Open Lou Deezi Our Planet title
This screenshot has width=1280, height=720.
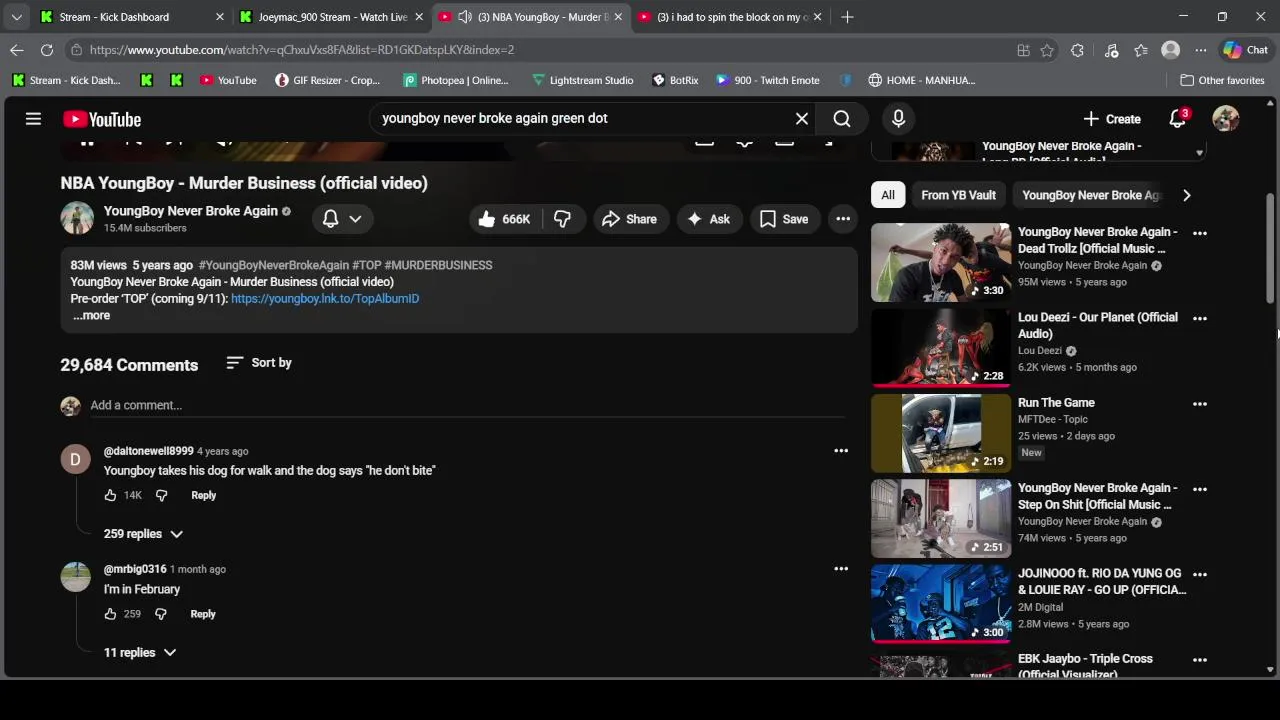(1098, 325)
